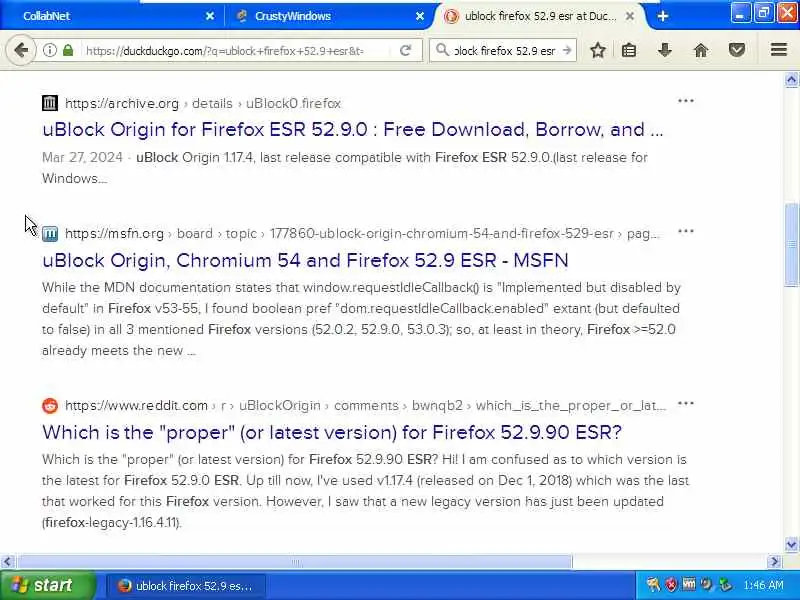Screen dimensions: 800x600
Task: Open the Firefox hamburger menu
Action: [x=779, y=50]
